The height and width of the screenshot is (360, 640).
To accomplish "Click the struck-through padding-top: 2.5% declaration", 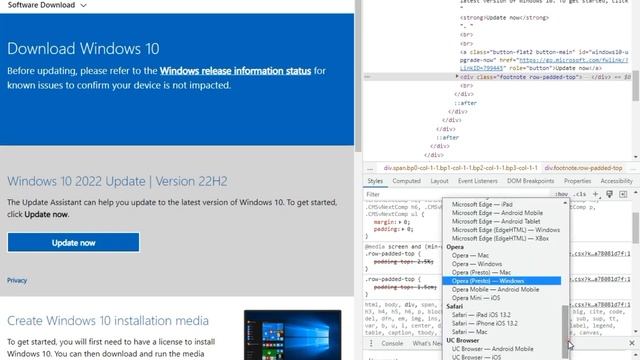I will [x=403, y=262].
